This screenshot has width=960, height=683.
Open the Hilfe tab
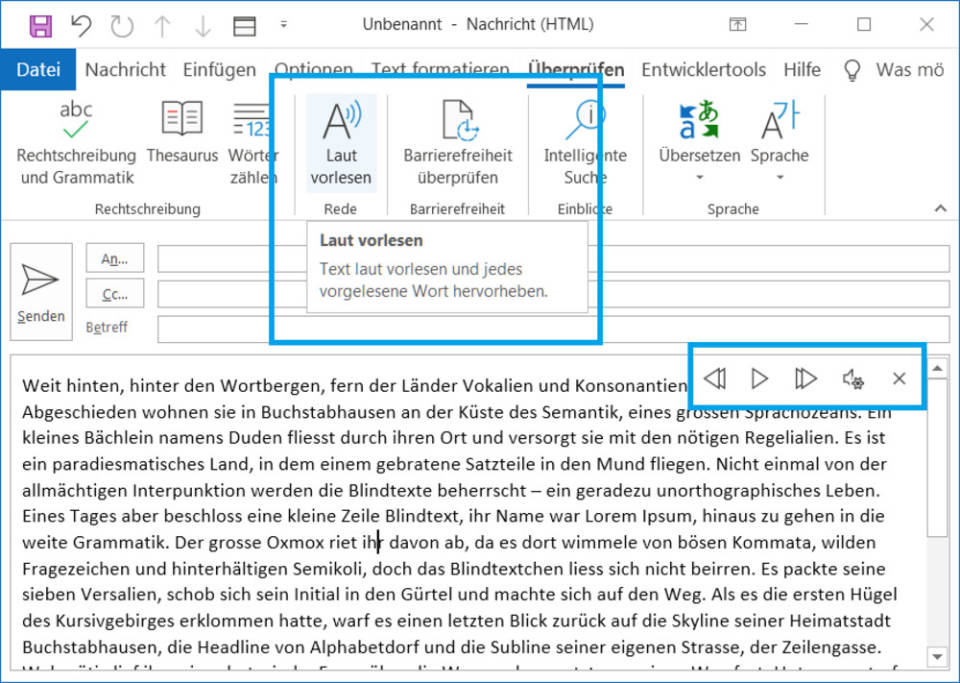(802, 70)
